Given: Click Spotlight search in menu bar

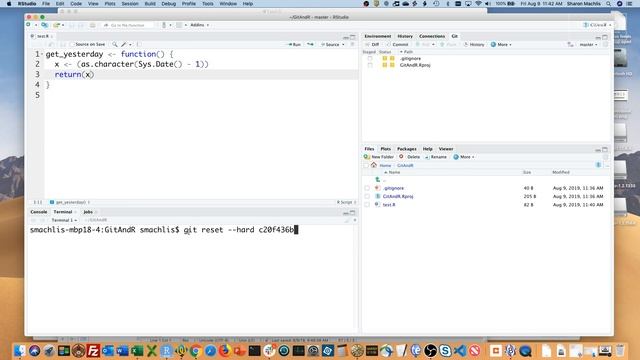Looking at the screenshot, I should coord(609,4).
